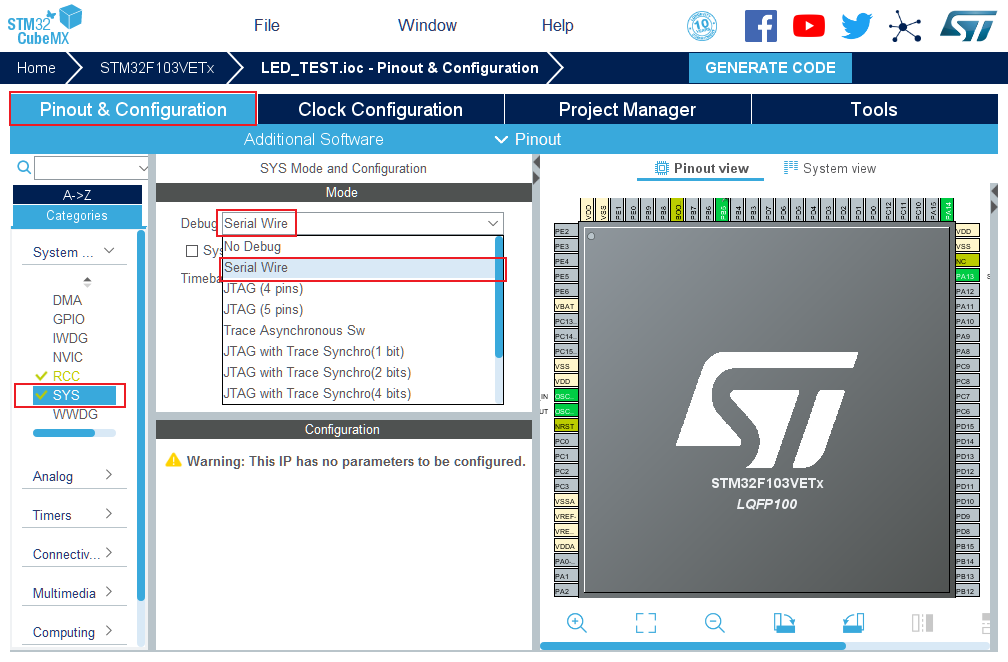Viewport: 1008px width, 662px height.
Task: Click the search magnifier icon in the sidebar
Action: click(24, 168)
